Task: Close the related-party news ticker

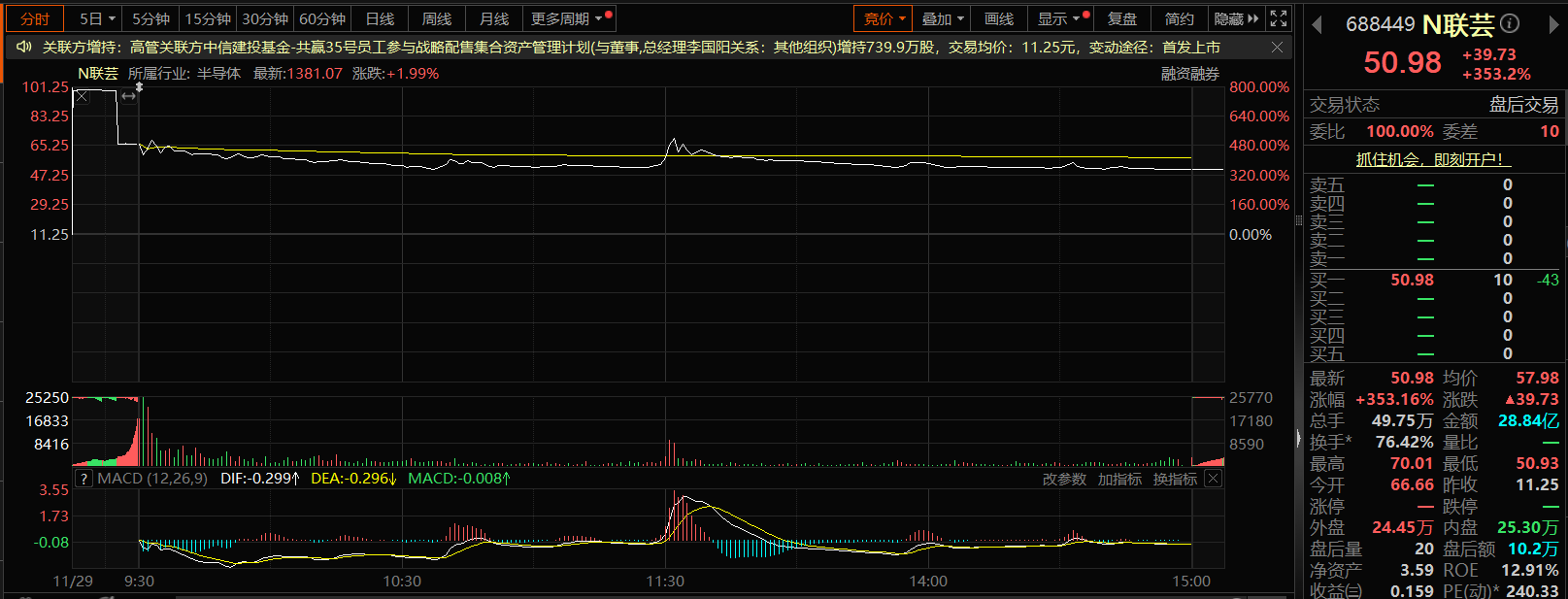Action: (1277, 47)
